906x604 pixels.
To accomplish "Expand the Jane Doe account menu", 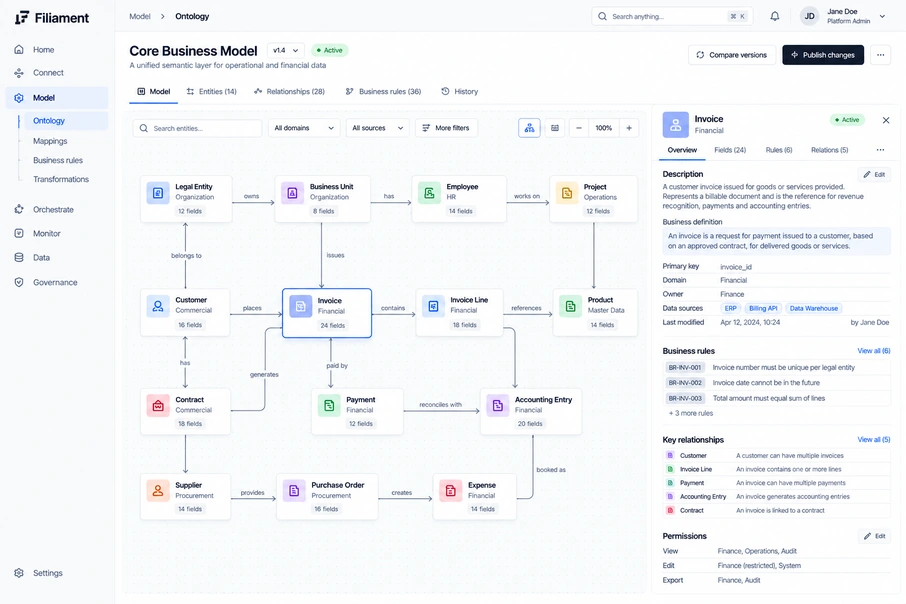I will pyautogui.click(x=882, y=16).
